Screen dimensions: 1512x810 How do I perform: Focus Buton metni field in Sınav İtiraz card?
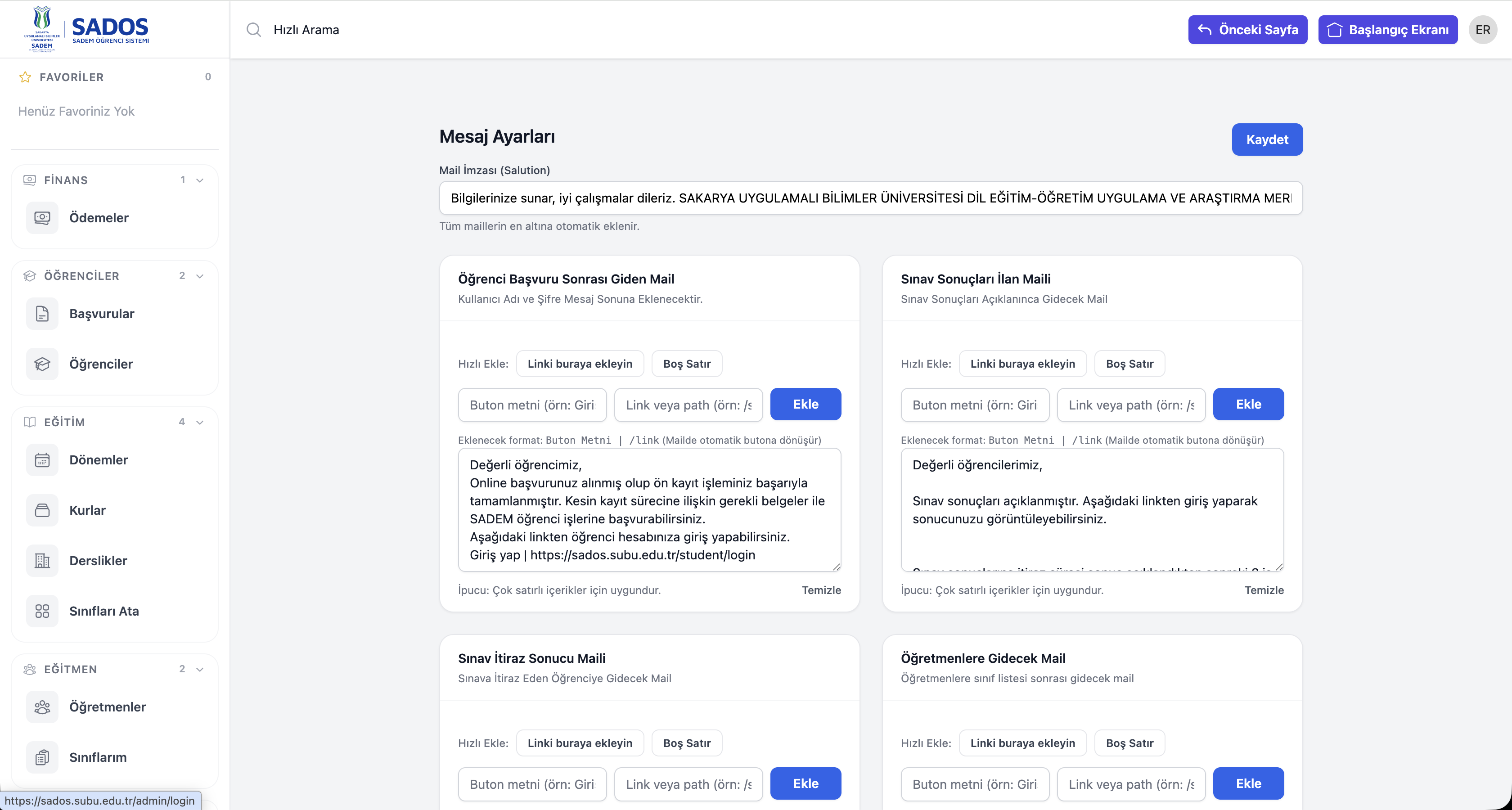tap(532, 783)
